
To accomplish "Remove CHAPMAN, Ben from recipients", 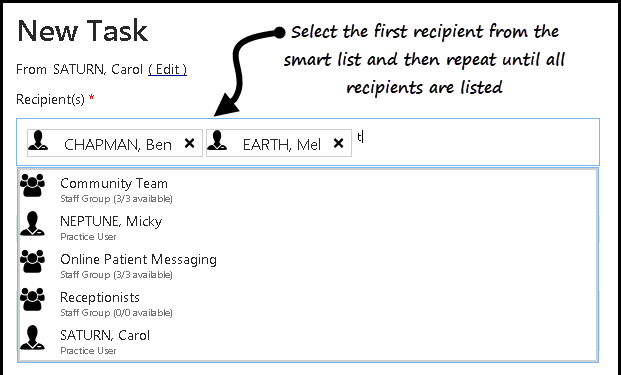I will click(190, 143).
